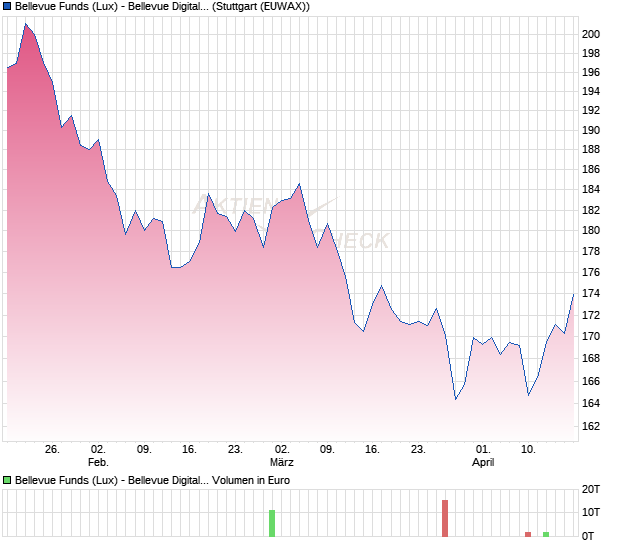
Task: Click the '162' price axis label
Action: click(591, 426)
